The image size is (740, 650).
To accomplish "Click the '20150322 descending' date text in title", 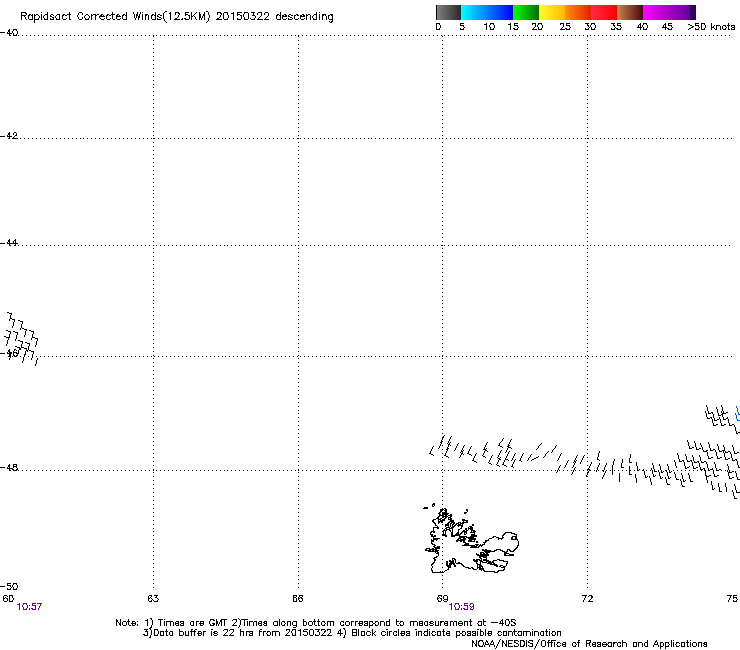I will [x=275, y=17].
